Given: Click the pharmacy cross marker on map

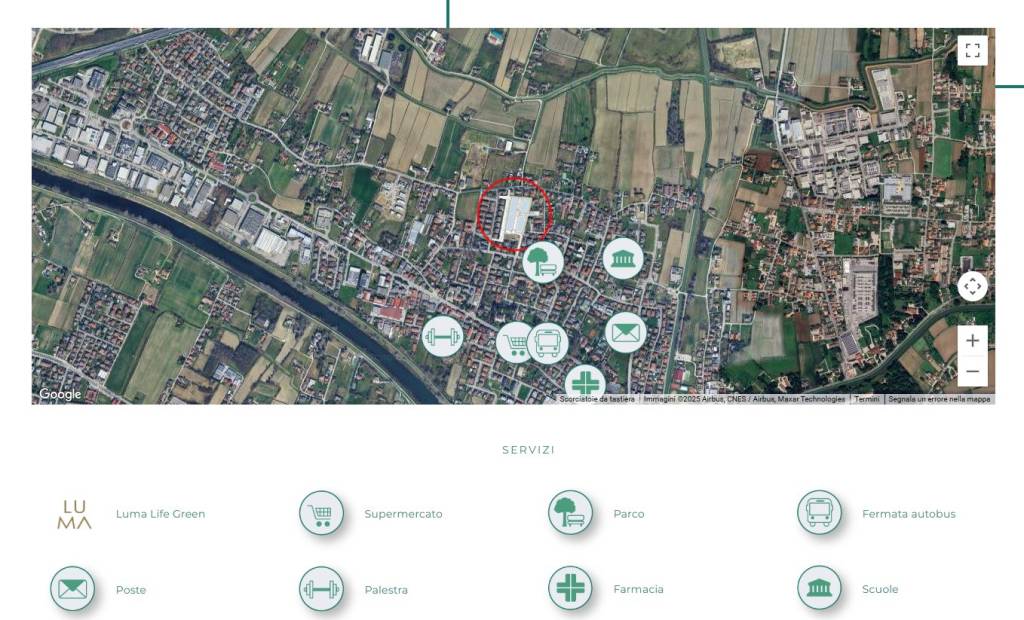Looking at the screenshot, I should tap(585, 385).
